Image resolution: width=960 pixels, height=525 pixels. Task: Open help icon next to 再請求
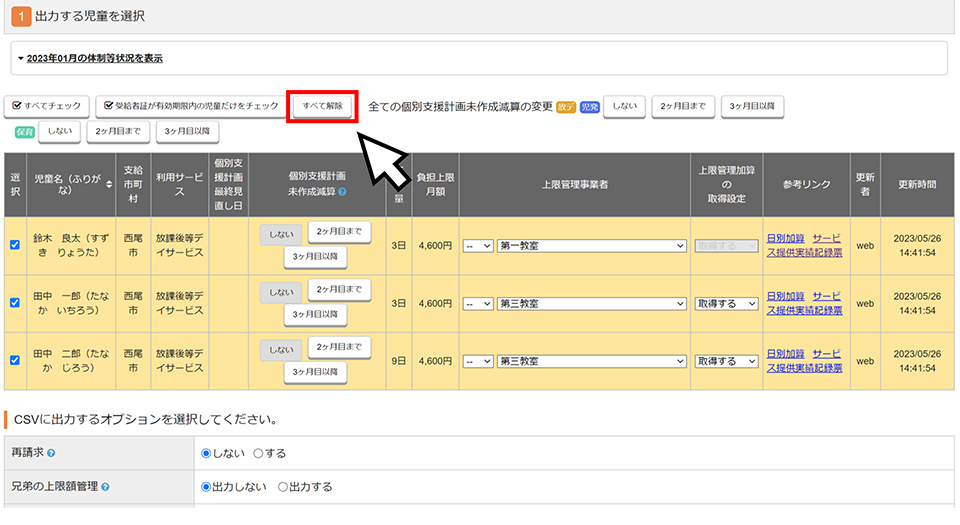tap(51, 453)
